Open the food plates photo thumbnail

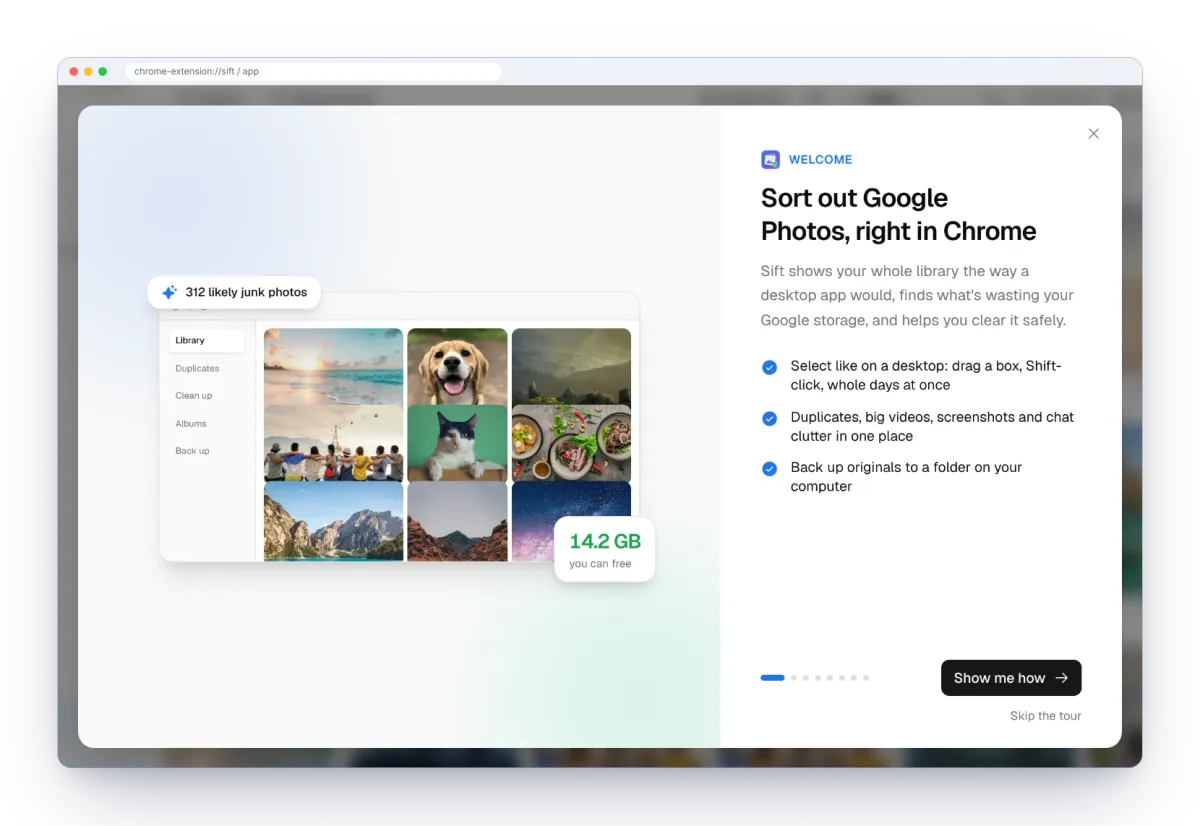(571, 443)
